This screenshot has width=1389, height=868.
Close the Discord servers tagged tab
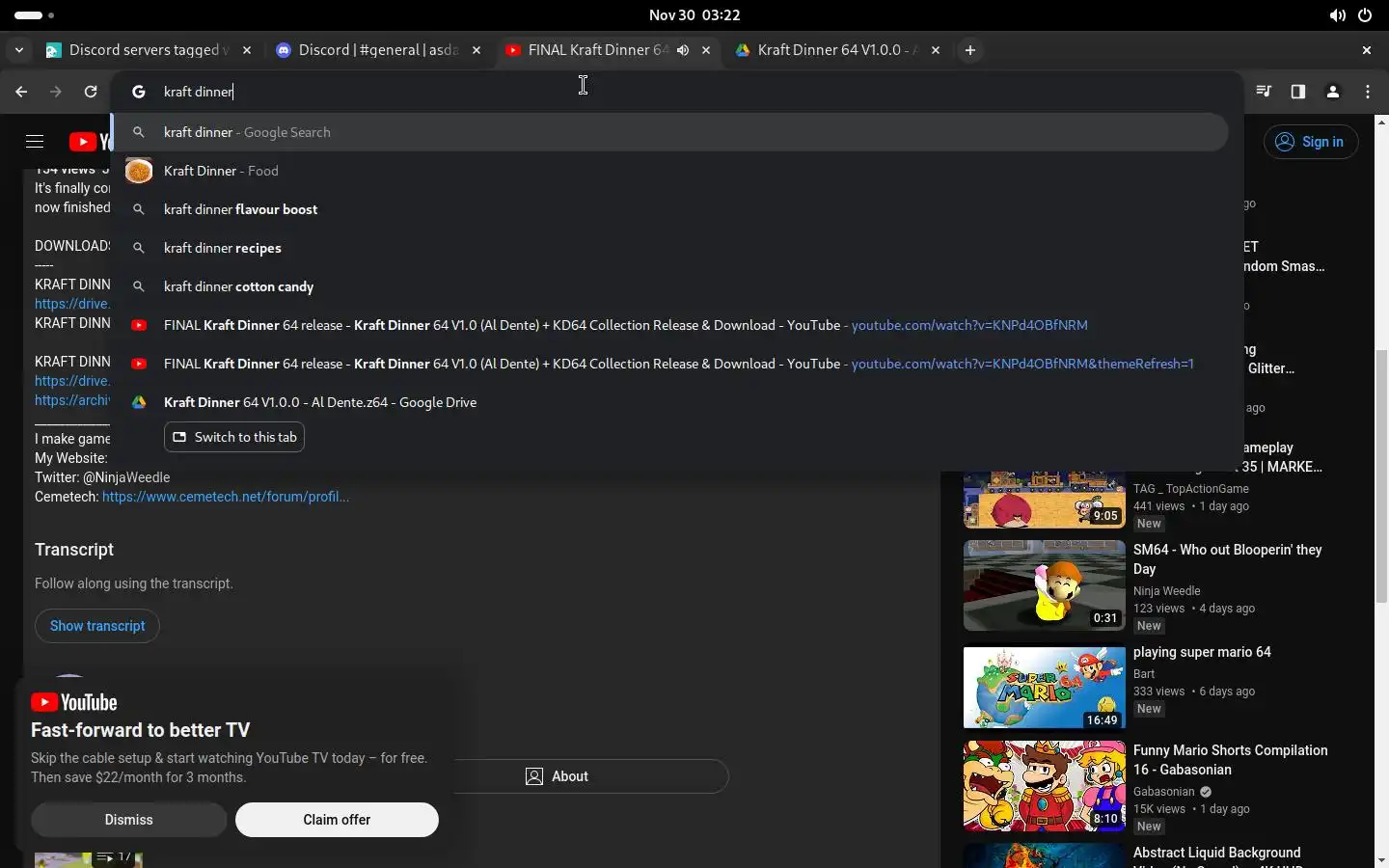tap(247, 50)
